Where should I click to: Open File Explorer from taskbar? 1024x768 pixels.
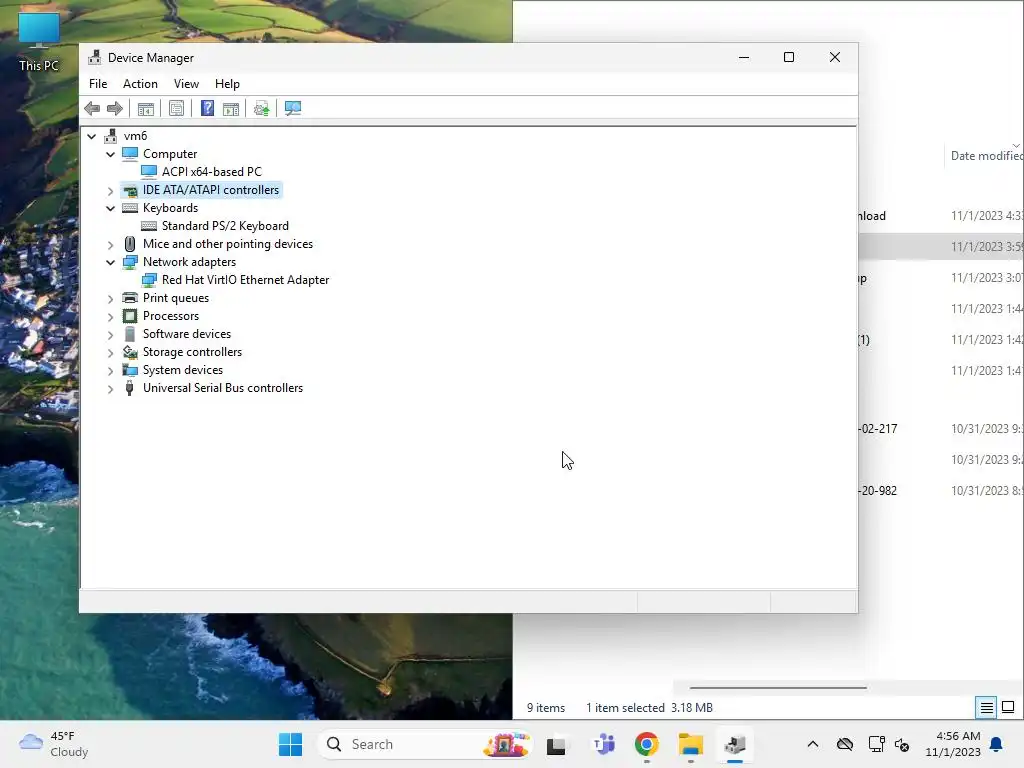(691, 744)
